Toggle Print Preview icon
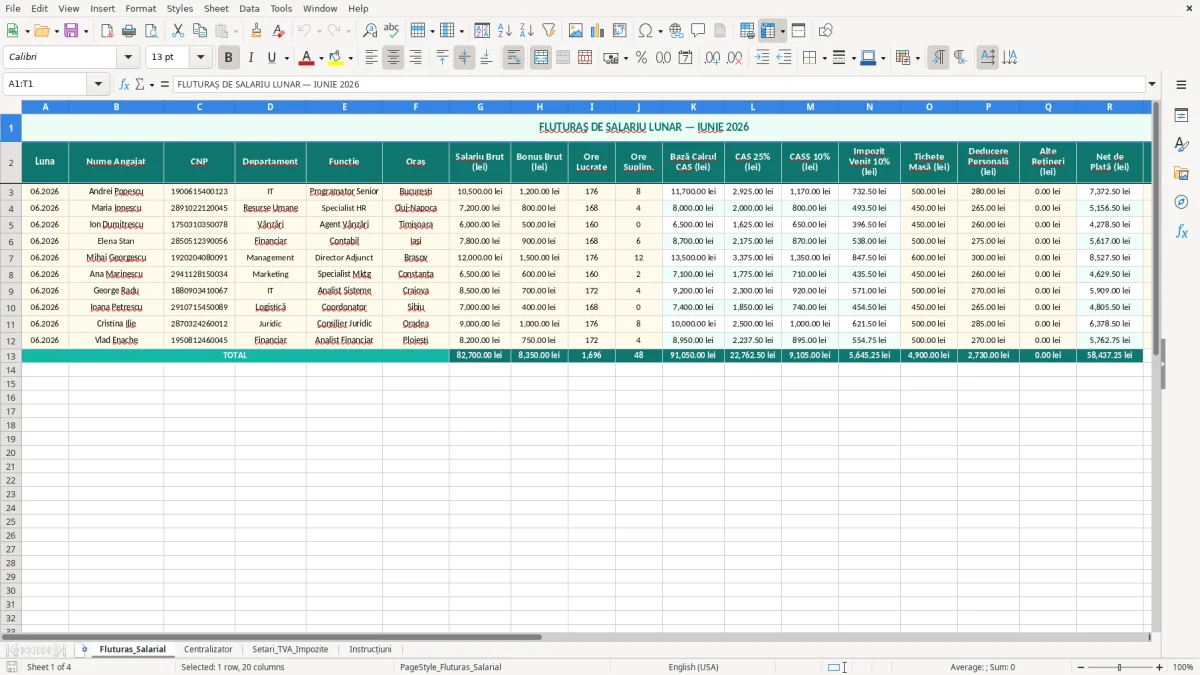 pos(151,31)
